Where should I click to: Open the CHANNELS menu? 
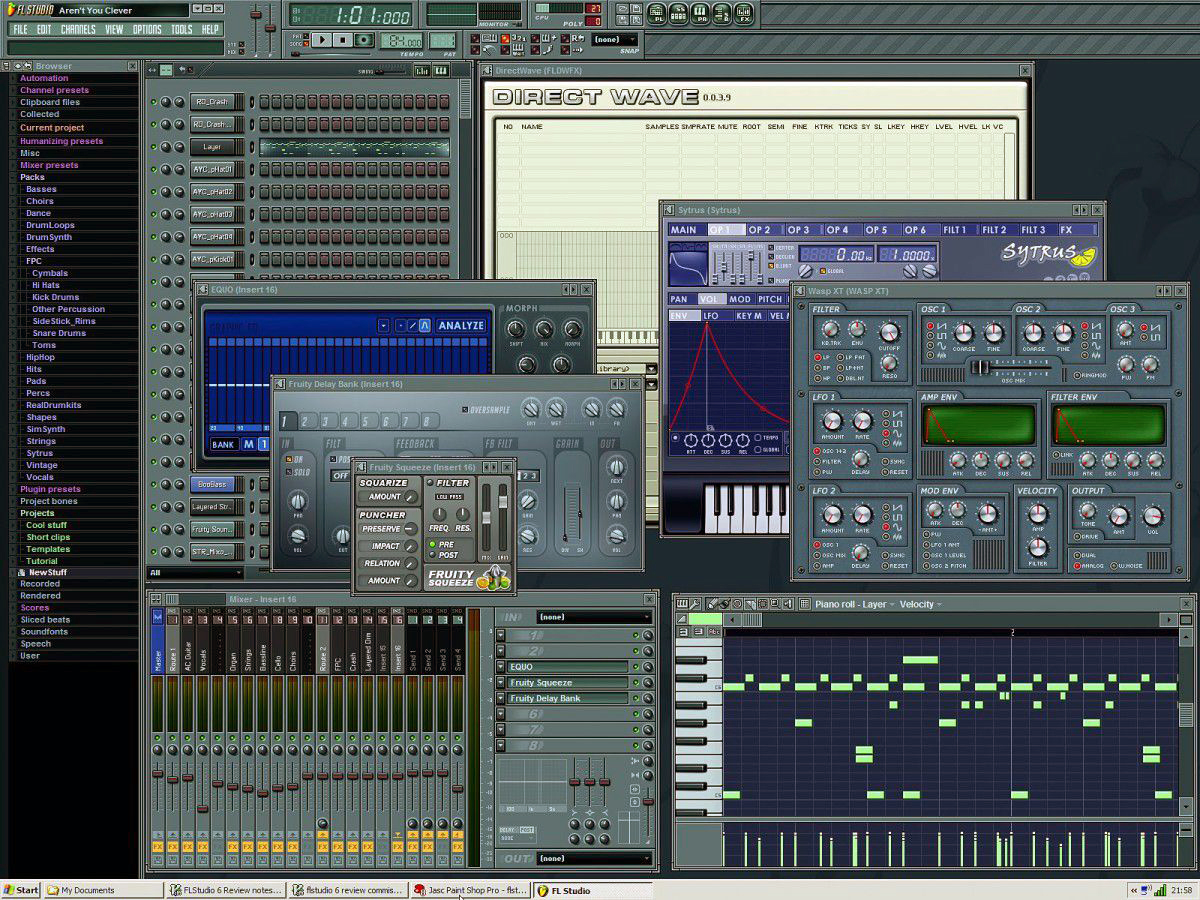click(x=78, y=29)
